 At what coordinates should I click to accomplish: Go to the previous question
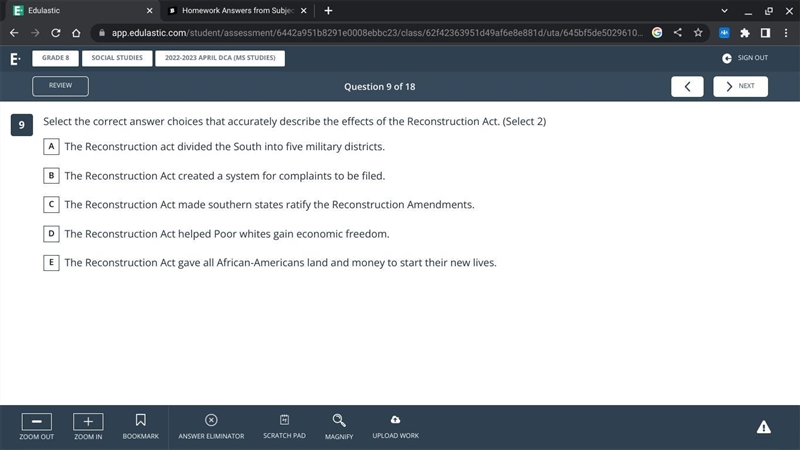click(687, 86)
